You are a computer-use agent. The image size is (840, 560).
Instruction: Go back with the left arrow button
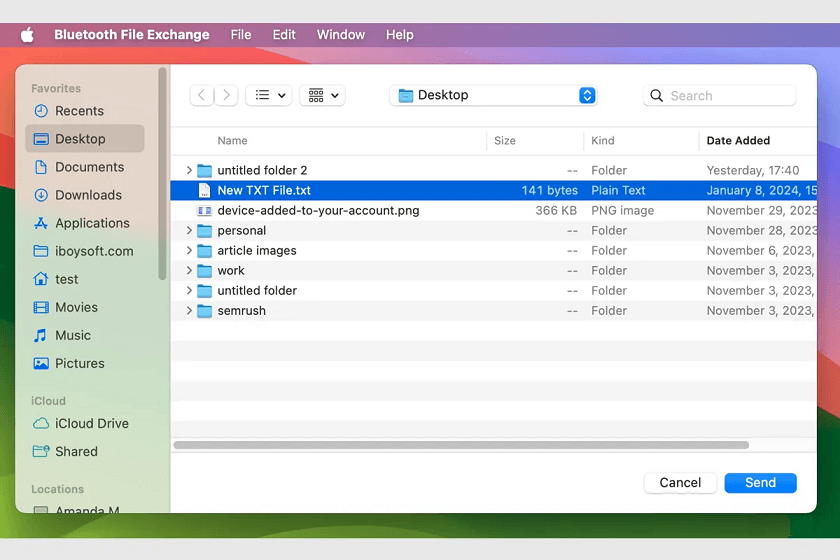point(202,95)
